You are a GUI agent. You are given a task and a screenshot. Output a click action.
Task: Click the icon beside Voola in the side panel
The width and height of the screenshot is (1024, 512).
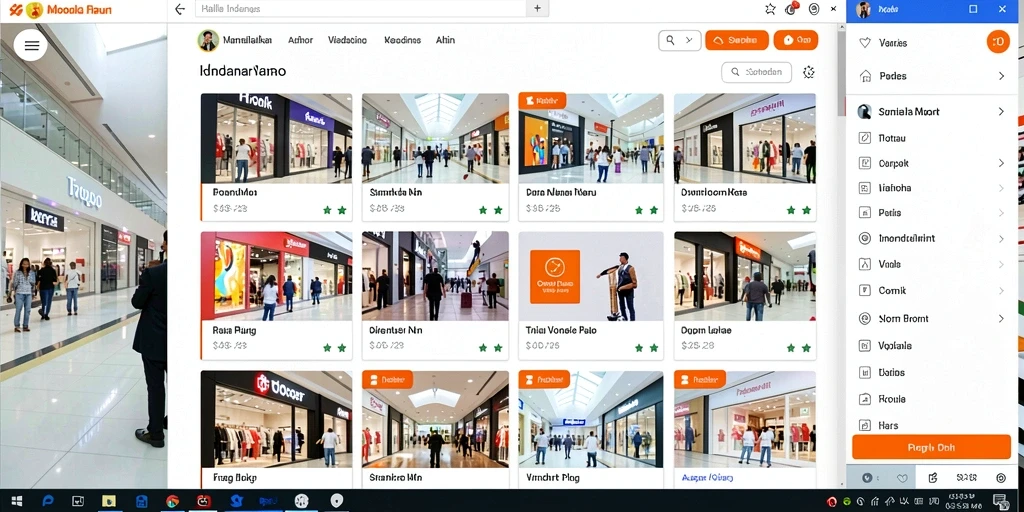865,264
